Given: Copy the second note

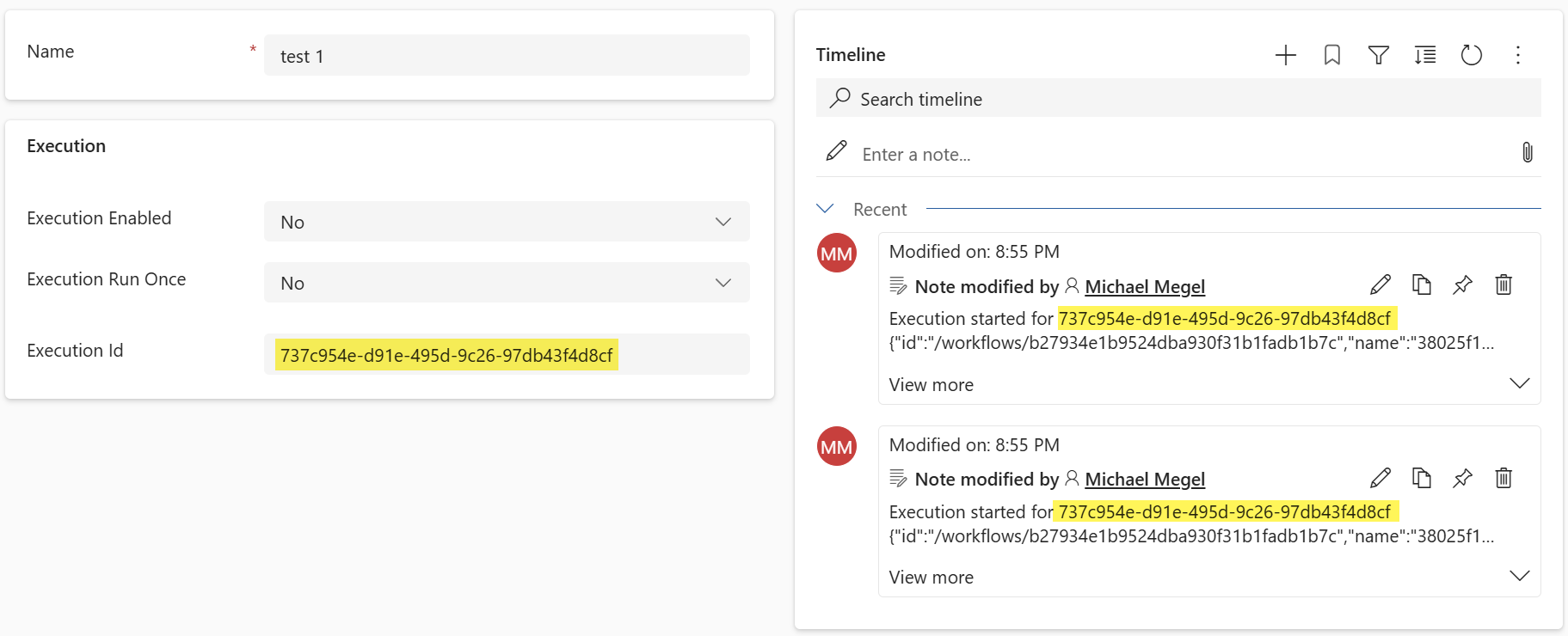Looking at the screenshot, I should (1422, 478).
